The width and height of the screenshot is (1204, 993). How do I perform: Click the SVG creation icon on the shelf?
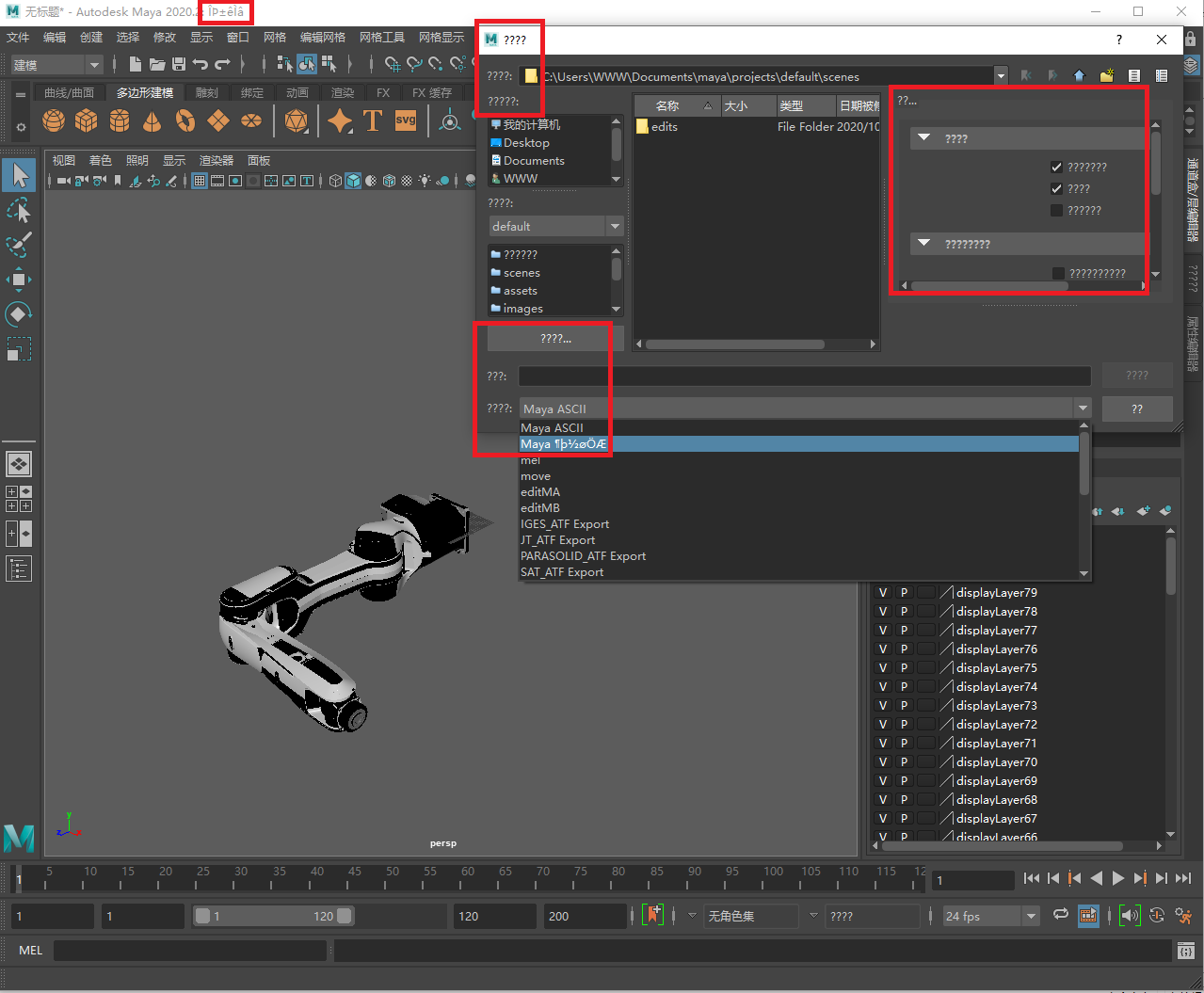(405, 120)
